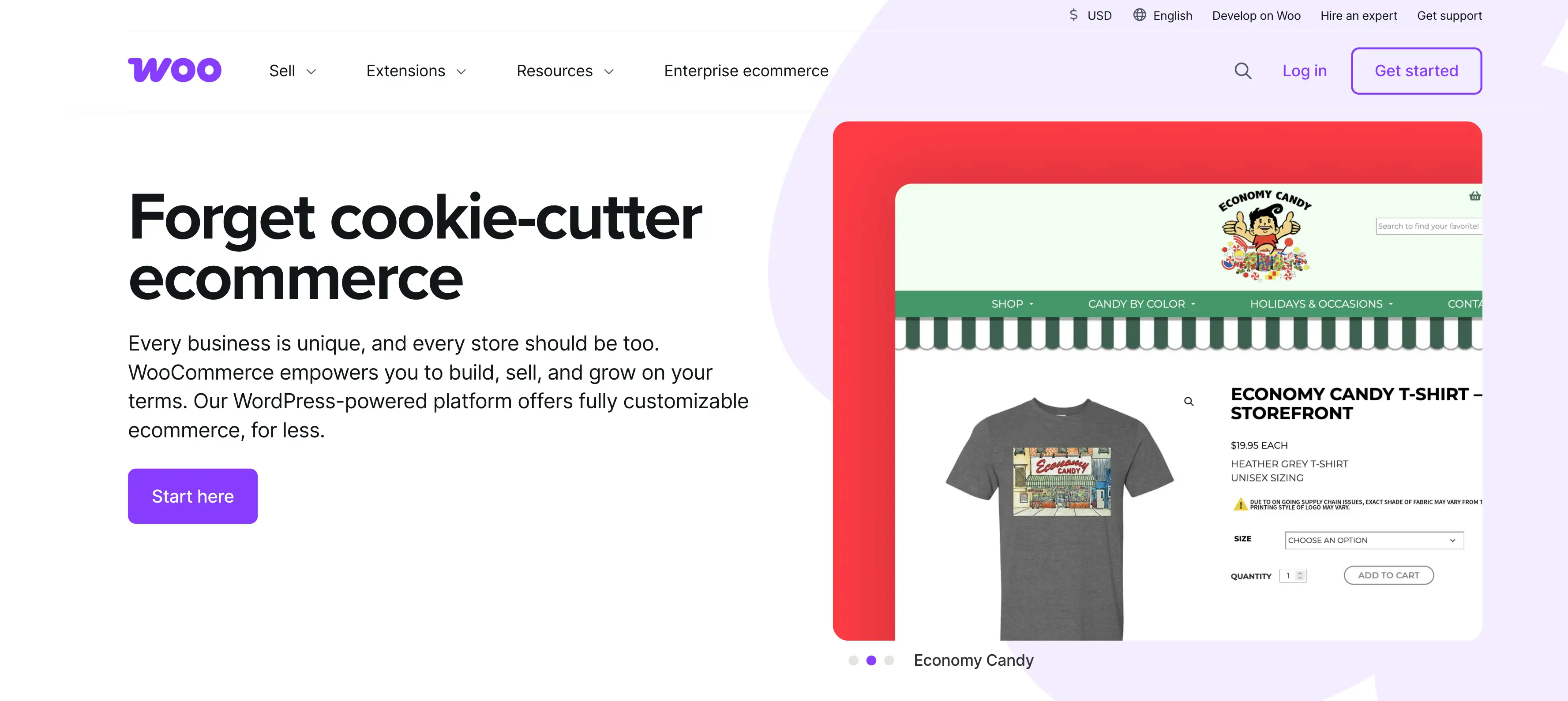Open Get support link
The image size is (1568, 701).
pos(1449,16)
